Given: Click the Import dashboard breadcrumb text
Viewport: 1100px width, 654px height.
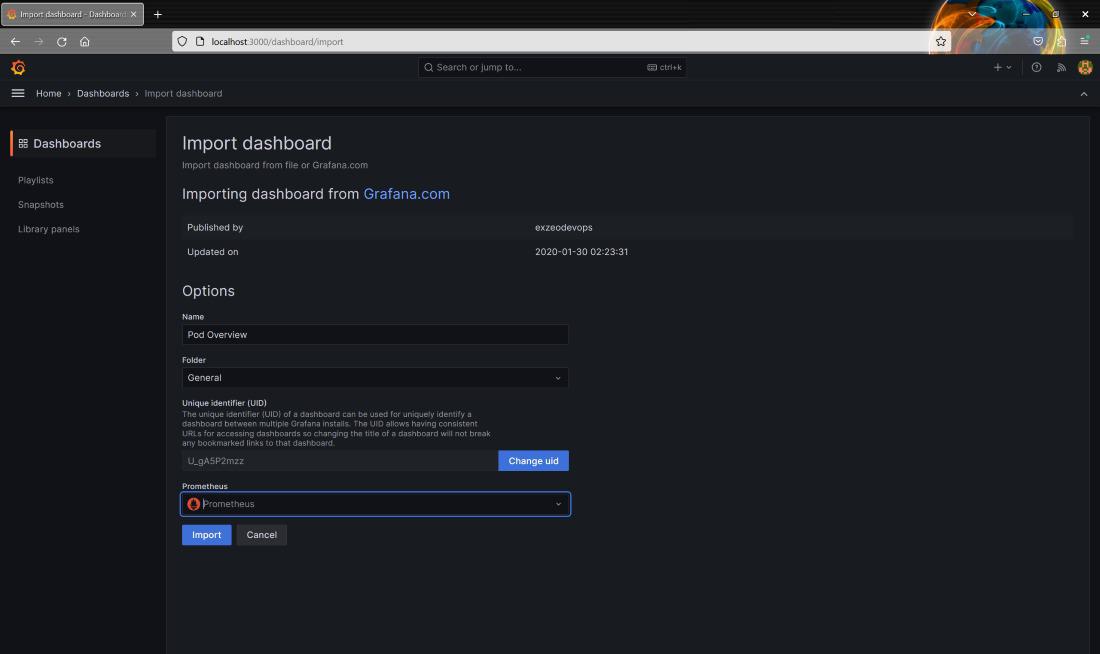Looking at the screenshot, I should [x=183, y=93].
